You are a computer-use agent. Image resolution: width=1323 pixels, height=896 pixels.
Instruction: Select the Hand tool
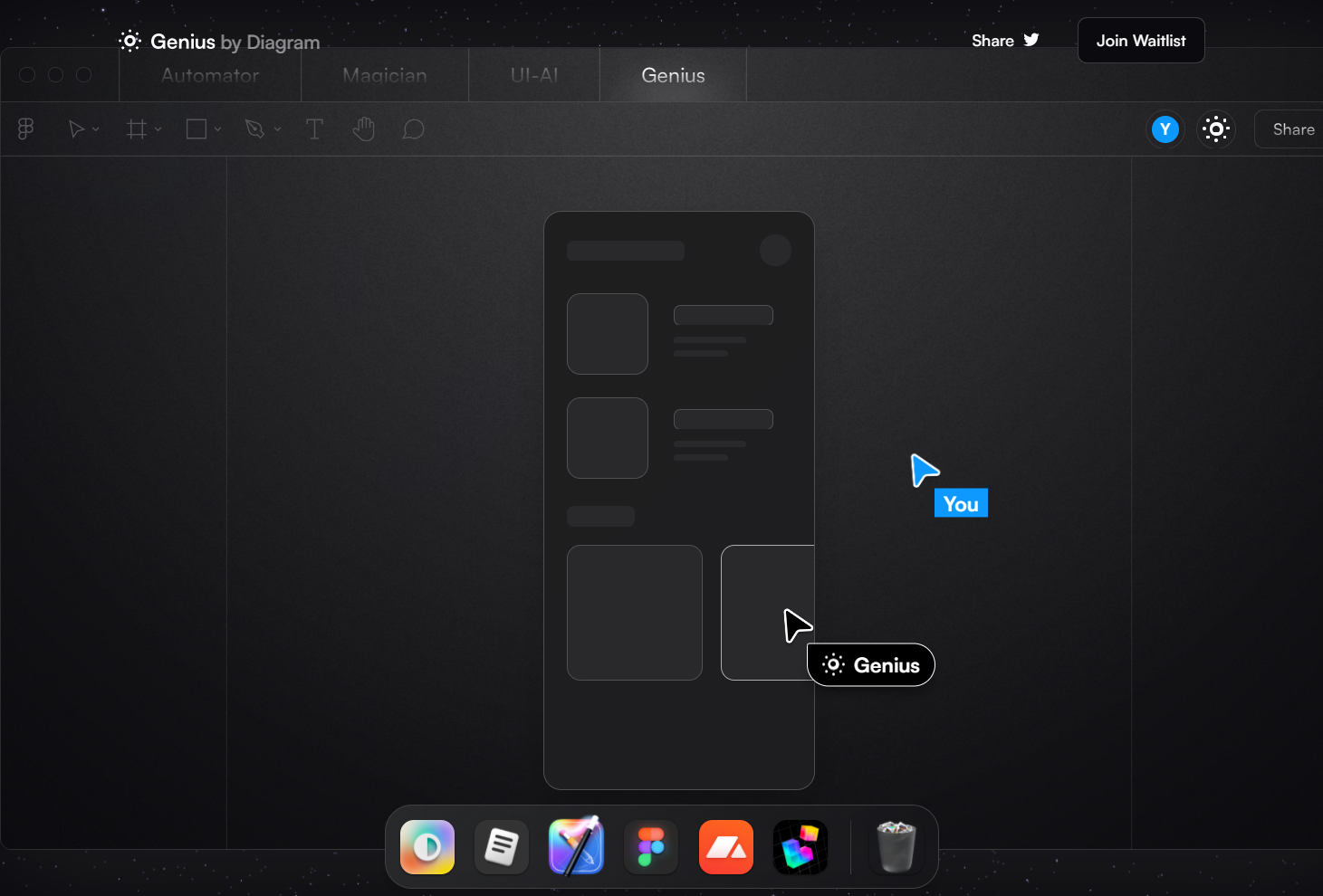click(363, 129)
